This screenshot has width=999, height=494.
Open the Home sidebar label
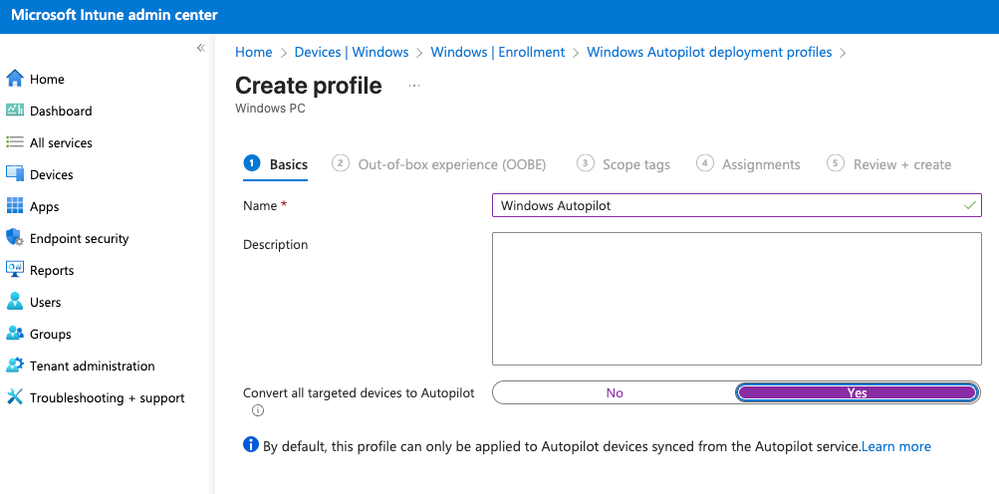(x=47, y=79)
